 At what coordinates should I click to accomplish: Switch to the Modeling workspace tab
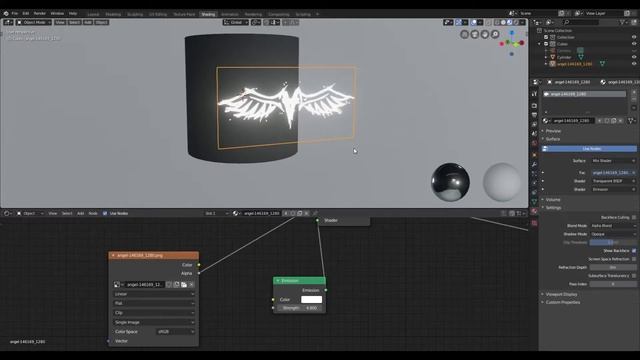pyautogui.click(x=113, y=14)
